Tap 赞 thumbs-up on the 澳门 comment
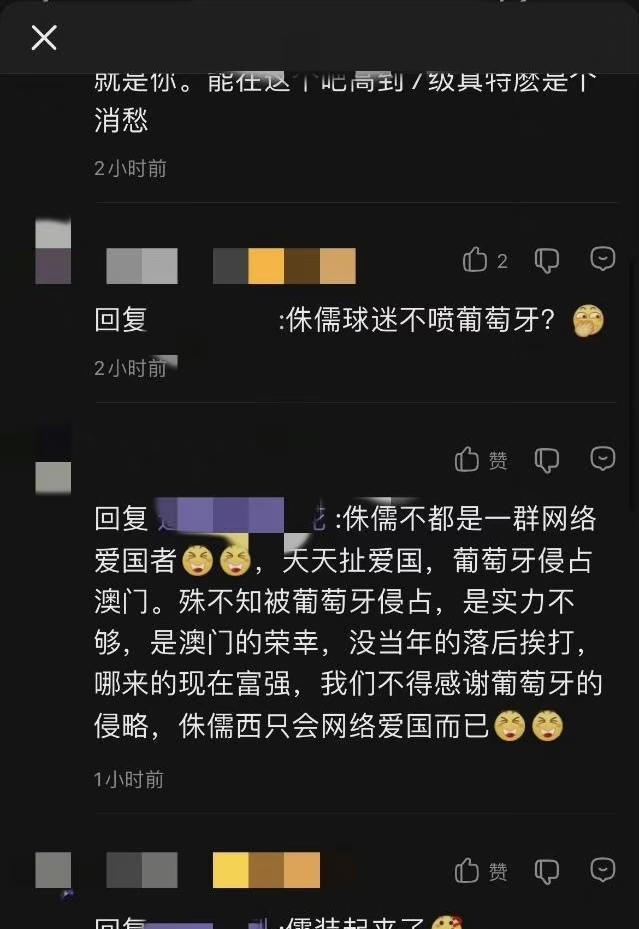Viewport: 639px width, 929px height. click(481, 459)
